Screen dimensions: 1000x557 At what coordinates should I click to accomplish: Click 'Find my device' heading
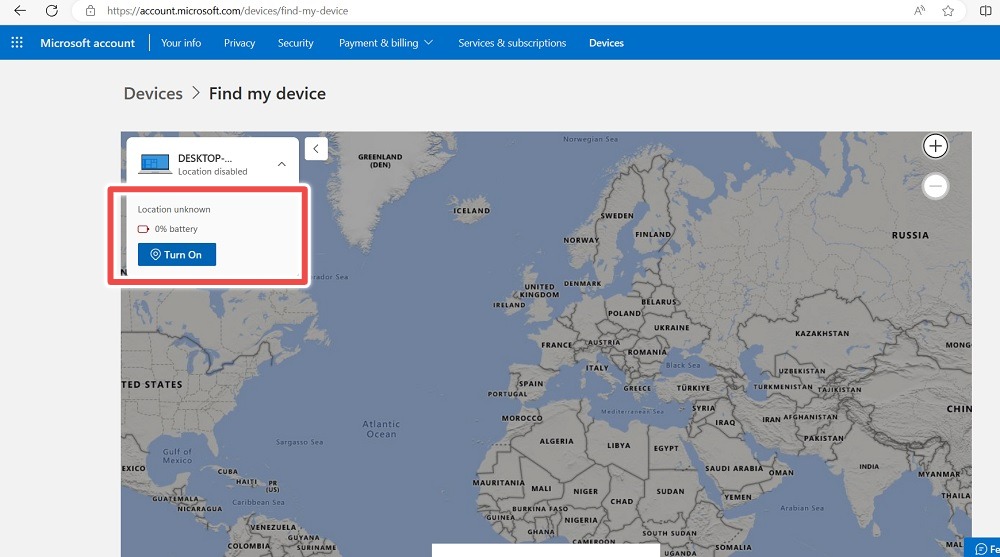coord(267,94)
